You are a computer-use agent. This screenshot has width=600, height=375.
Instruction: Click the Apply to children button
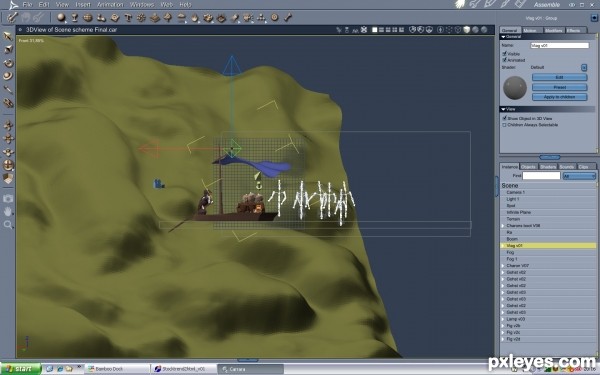[x=559, y=97]
